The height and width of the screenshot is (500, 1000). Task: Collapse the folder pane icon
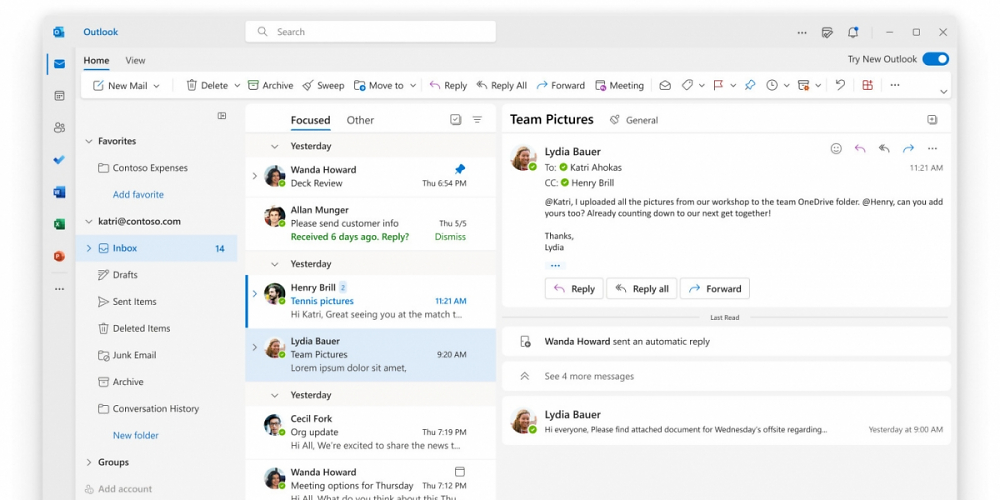[x=222, y=115]
